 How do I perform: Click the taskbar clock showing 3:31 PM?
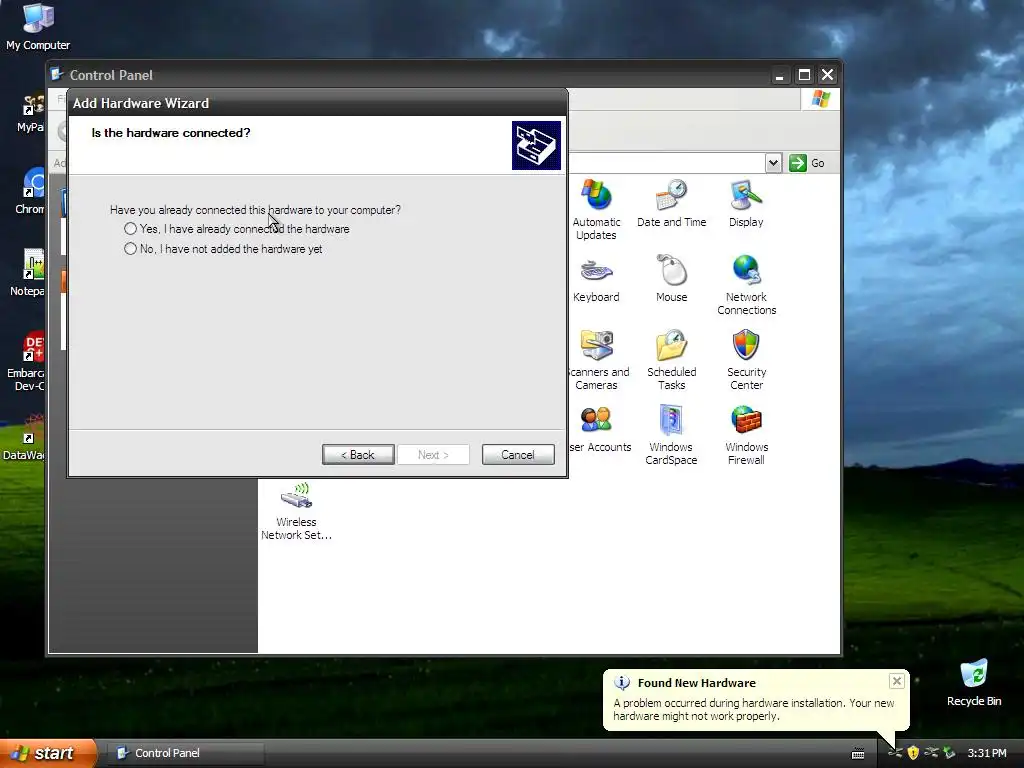tap(987, 753)
